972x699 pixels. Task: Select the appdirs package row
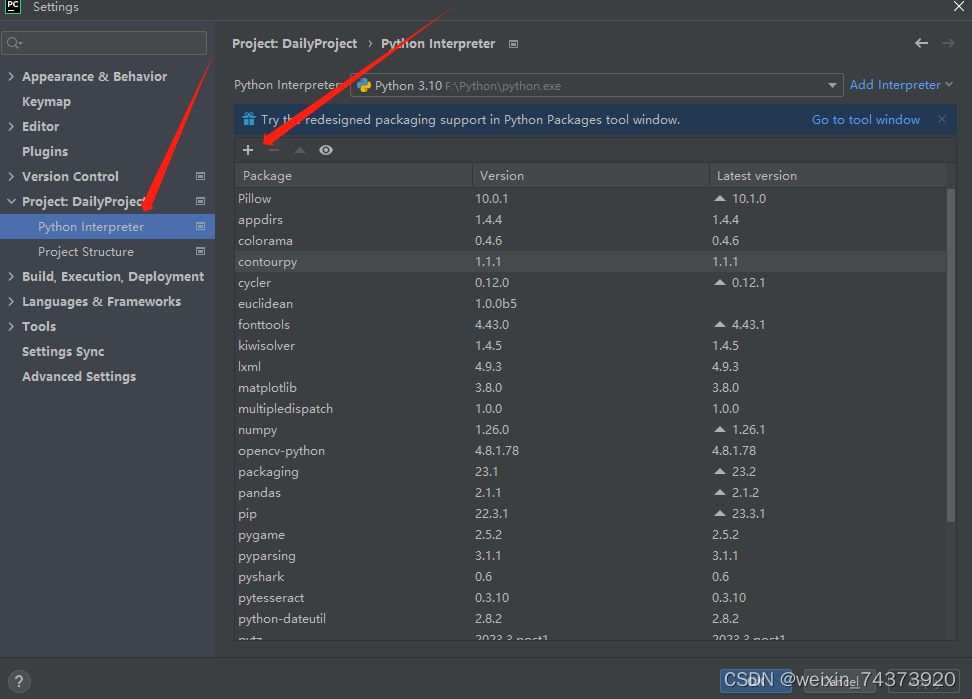click(591, 219)
